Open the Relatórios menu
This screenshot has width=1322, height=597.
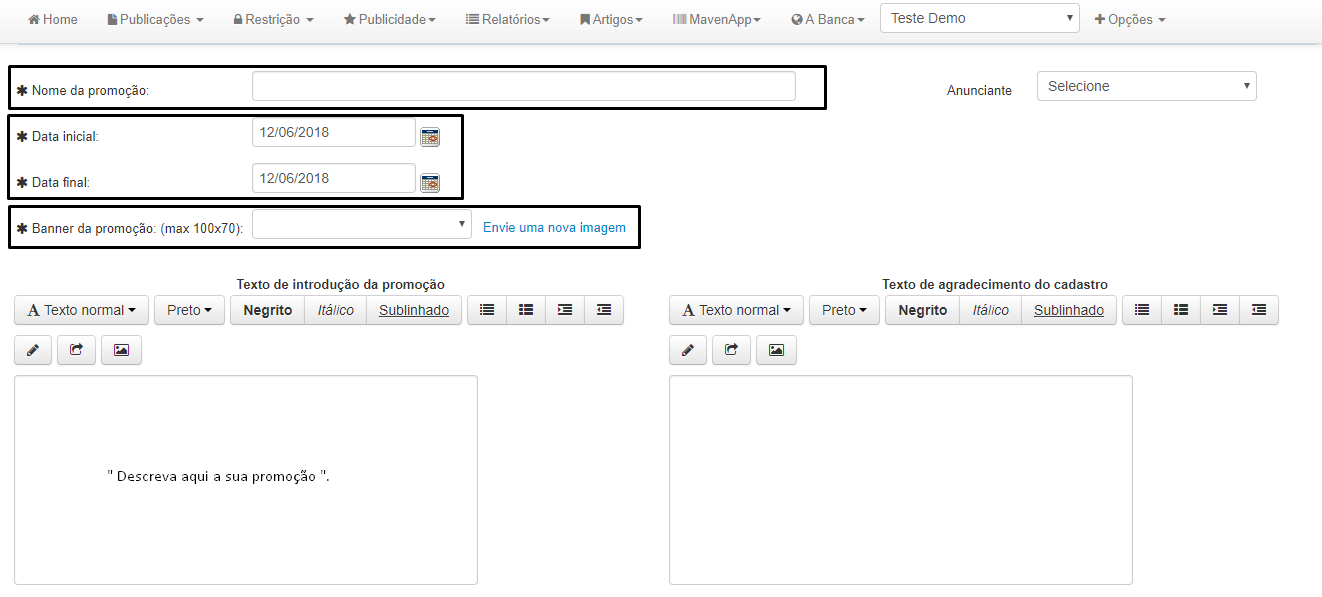pos(507,19)
